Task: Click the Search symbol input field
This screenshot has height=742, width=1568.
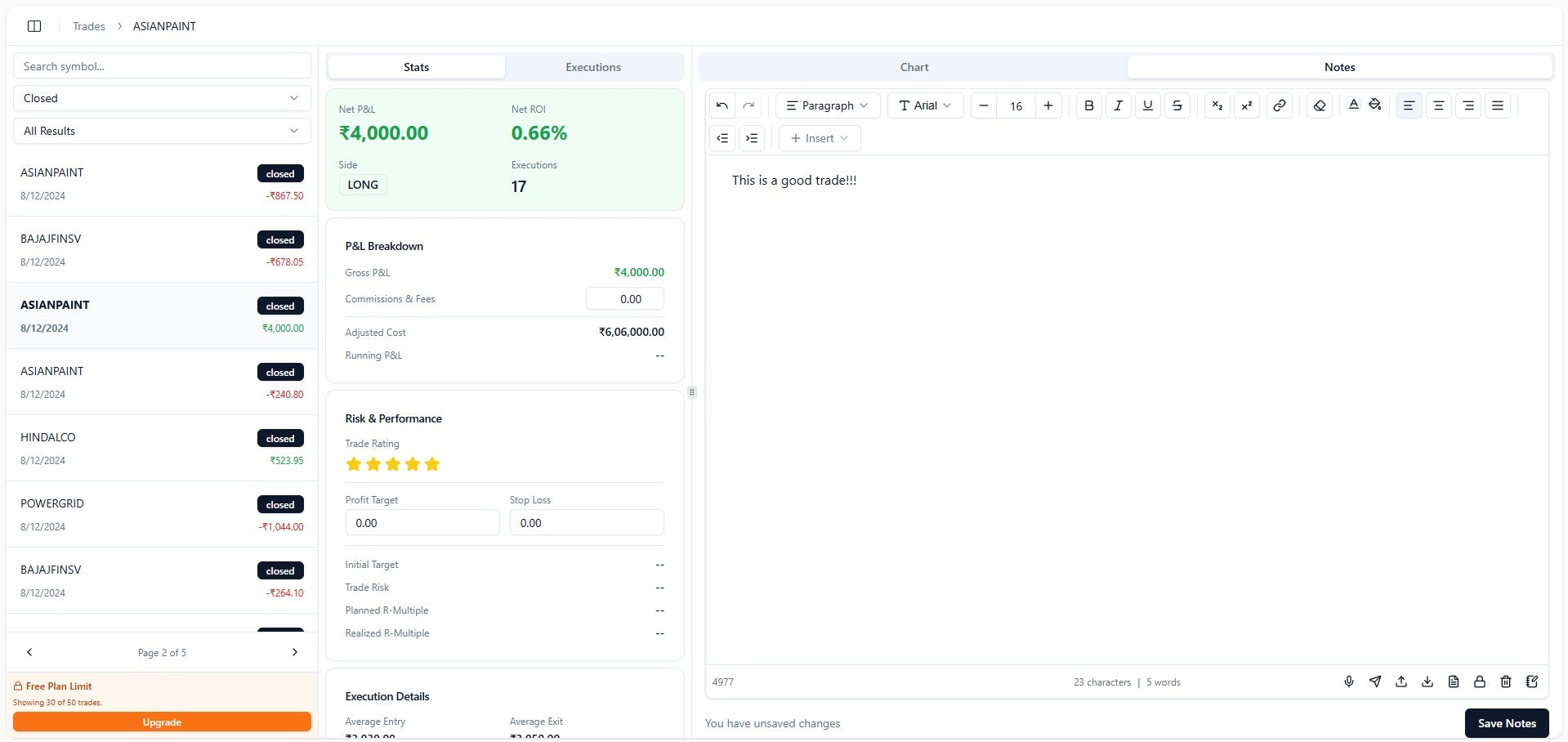Action: [x=161, y=65]
